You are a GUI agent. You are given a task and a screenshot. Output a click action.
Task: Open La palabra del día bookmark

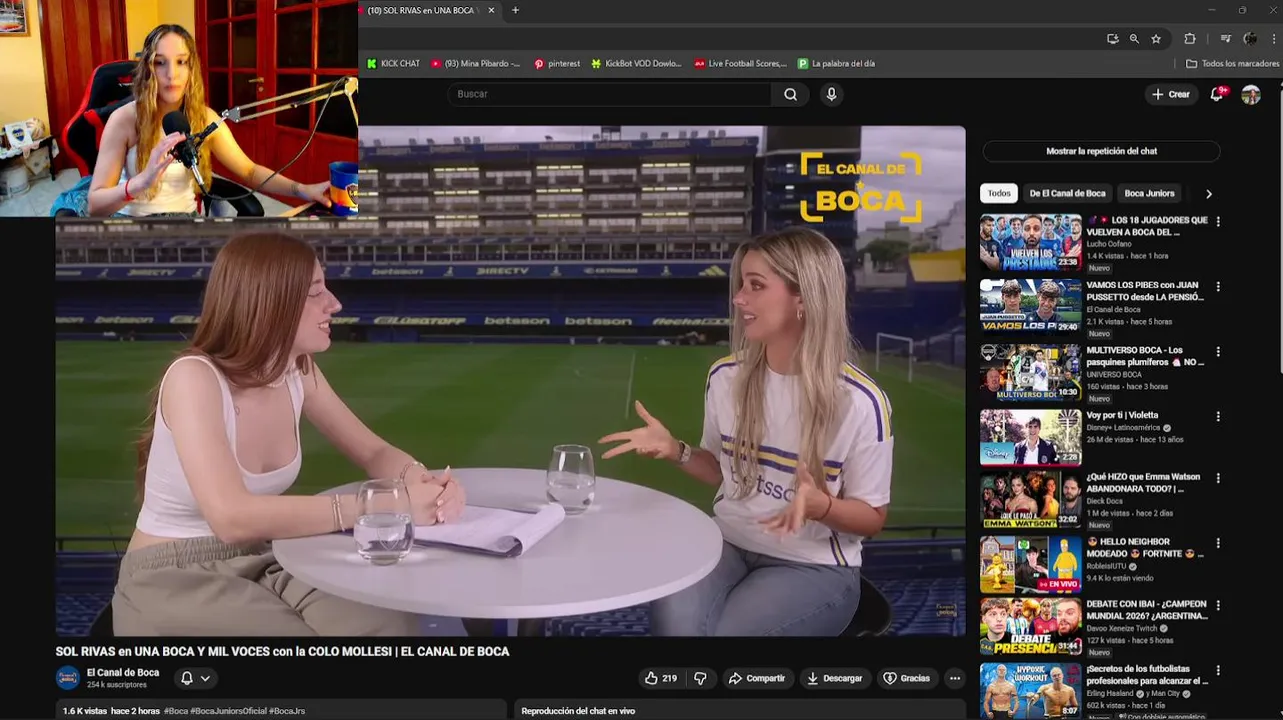pos(836,64)
